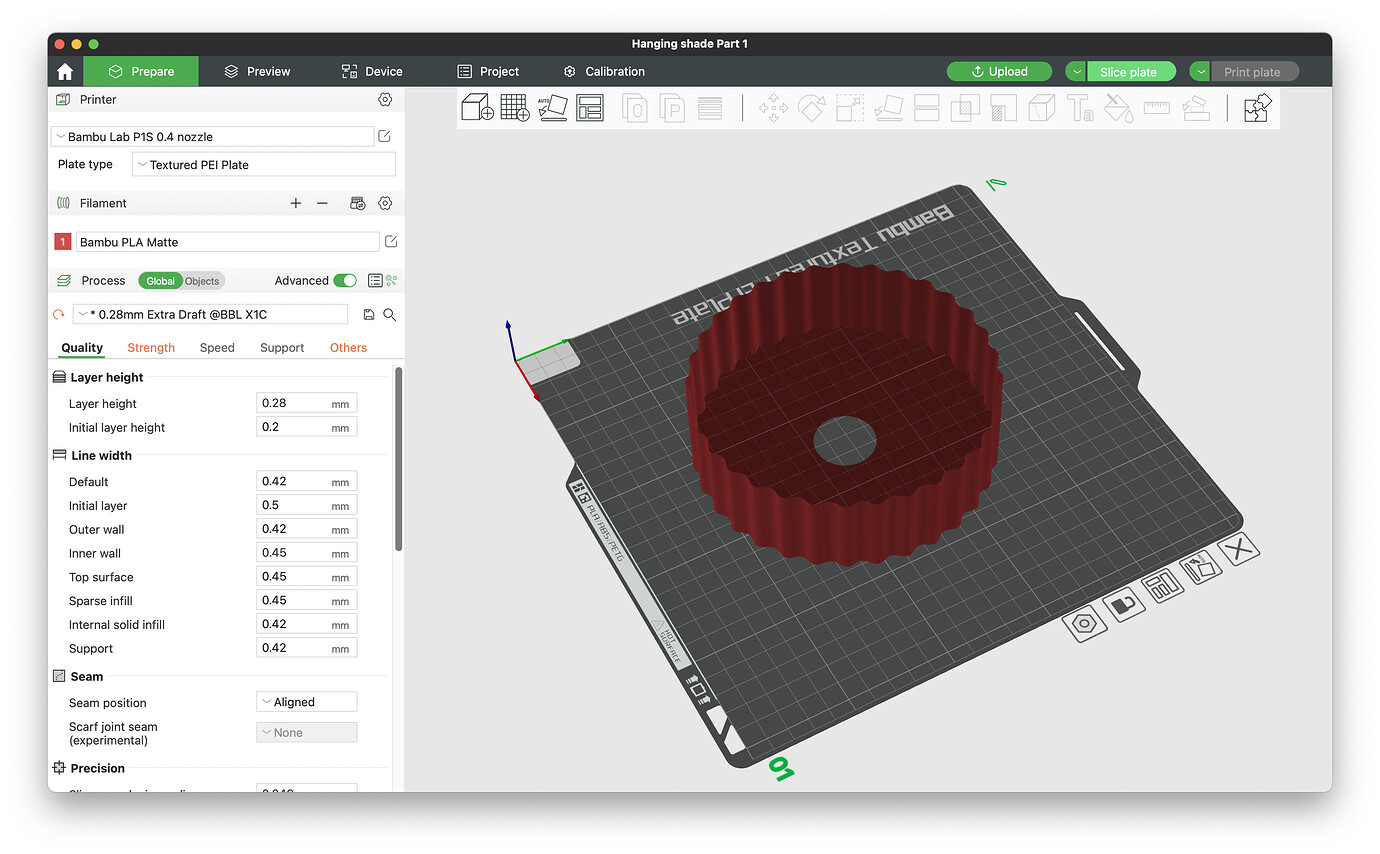This screenshot has height=854, width=1380.
Task: Click the add filament plus icon
Action: tap(296, 203)
